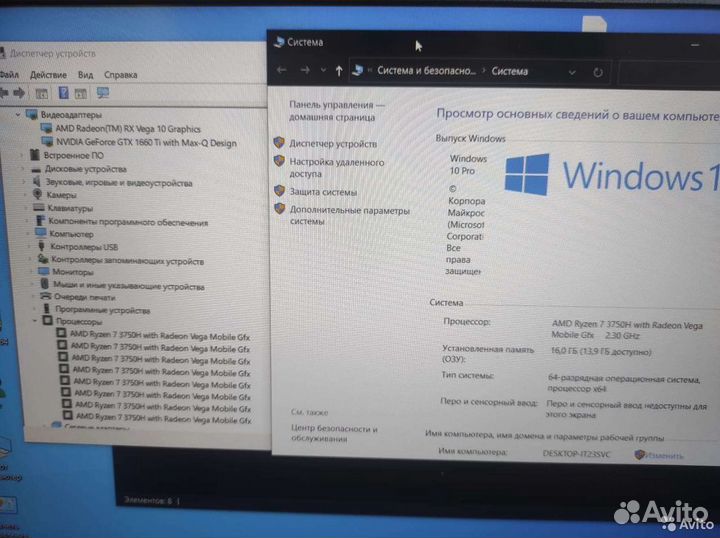This screenshot has height=538, width=720.
Task: Click the Очереди печати printer icon
Action: click(x=45, y=297)
